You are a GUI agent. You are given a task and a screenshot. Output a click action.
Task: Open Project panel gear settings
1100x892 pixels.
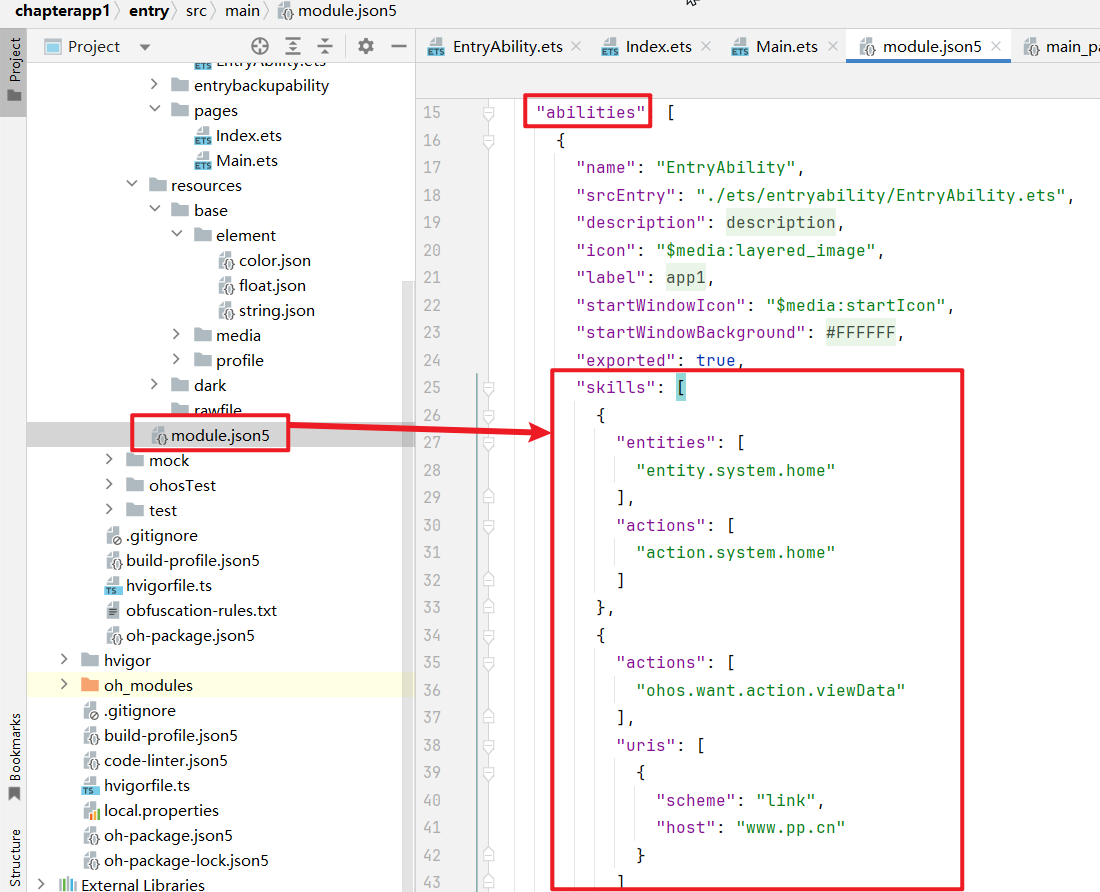coord(365,46)
